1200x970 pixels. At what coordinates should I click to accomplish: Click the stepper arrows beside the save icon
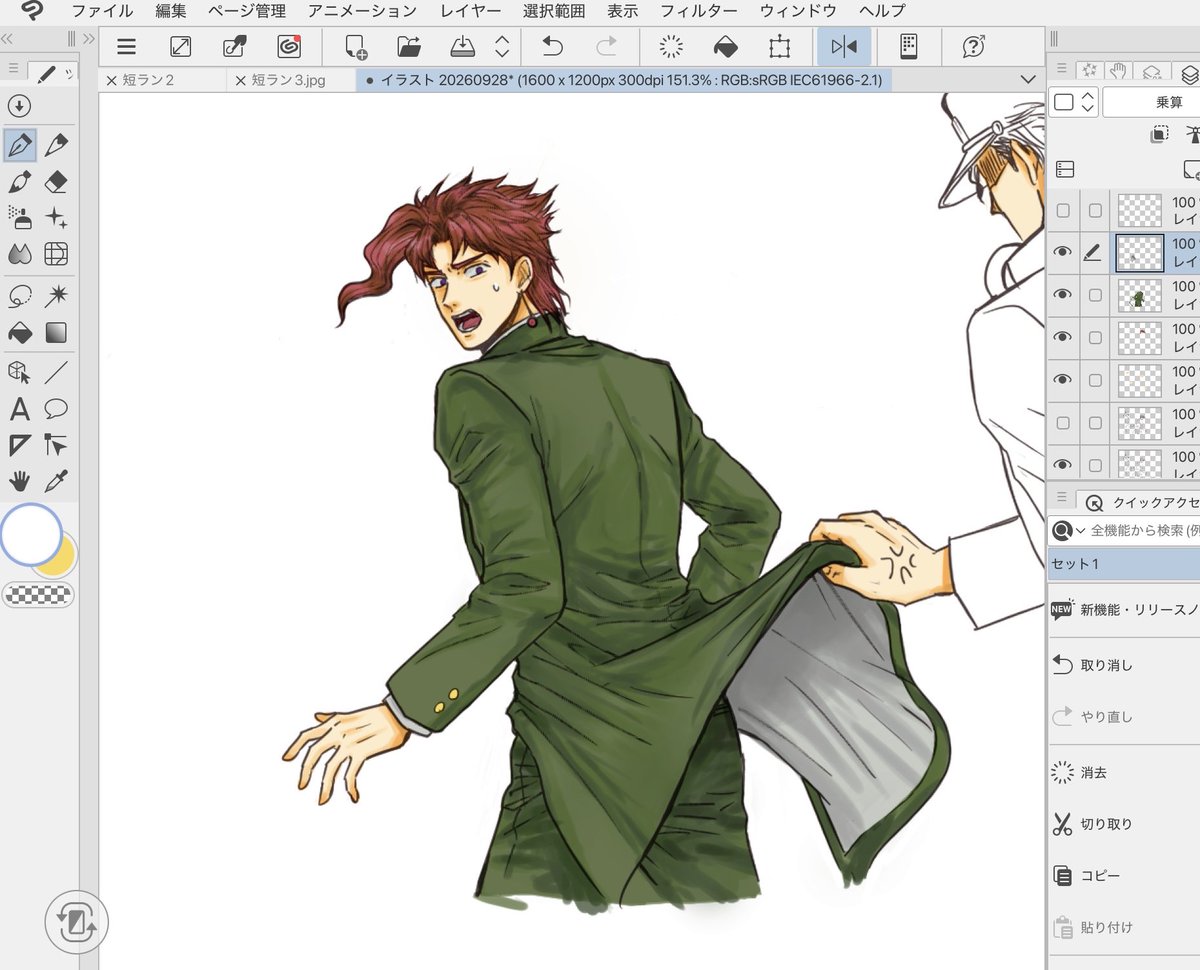pos(503,46)
